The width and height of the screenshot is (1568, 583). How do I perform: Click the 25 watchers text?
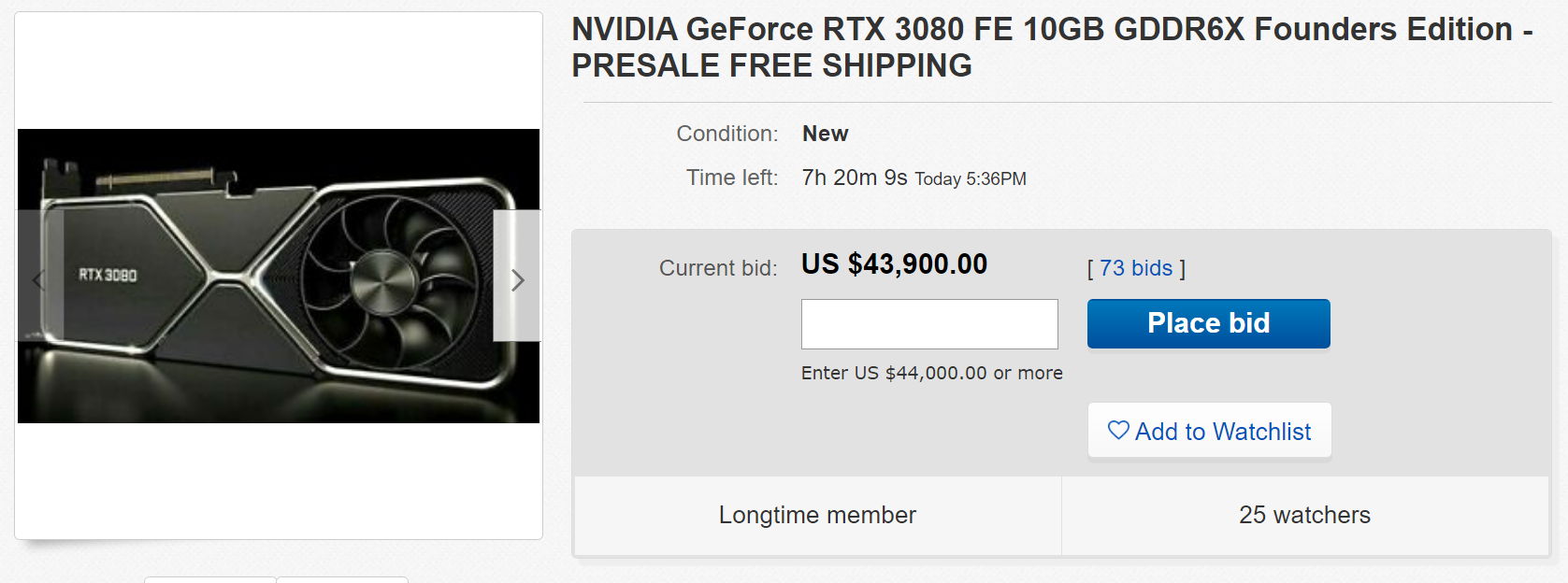pyautogui.click(x=1303, y=514)
